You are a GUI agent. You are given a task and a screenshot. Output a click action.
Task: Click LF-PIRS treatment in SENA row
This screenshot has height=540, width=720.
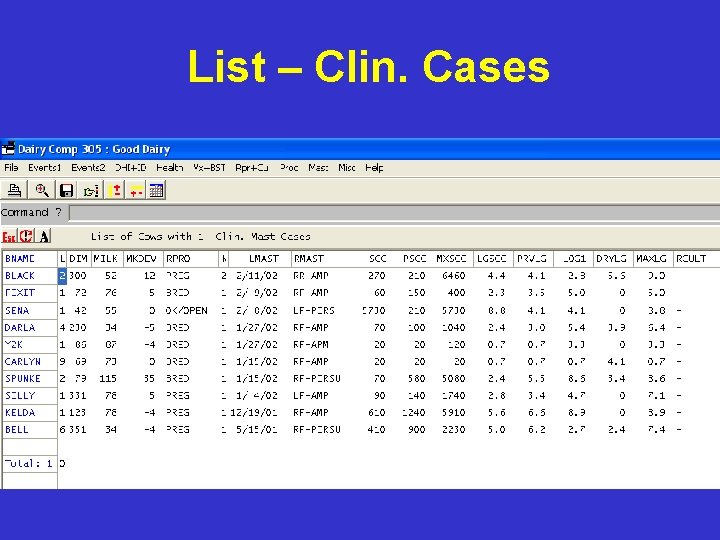click(314, 310)
